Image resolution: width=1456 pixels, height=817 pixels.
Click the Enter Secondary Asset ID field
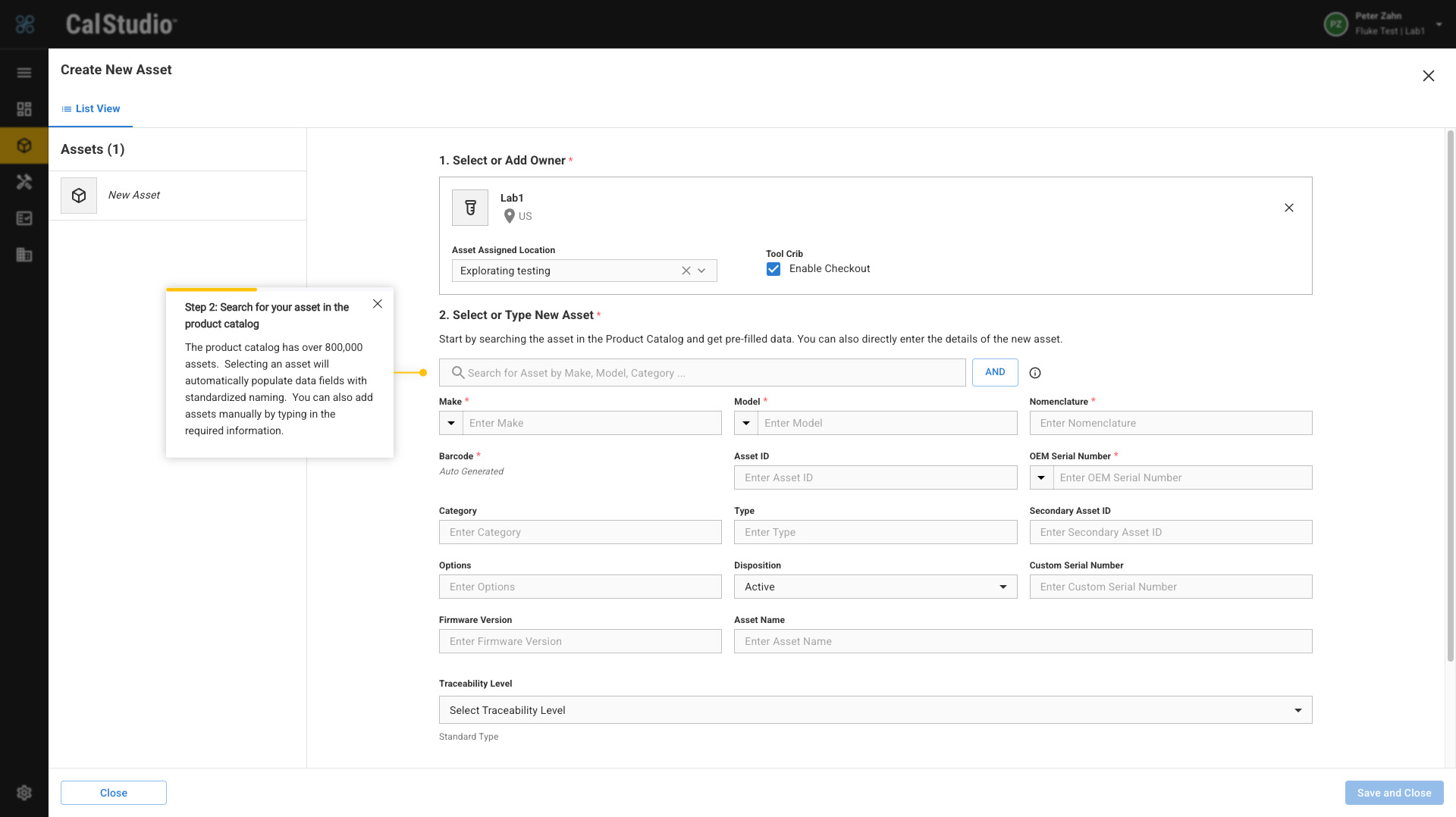click(x=1171, y=532)
